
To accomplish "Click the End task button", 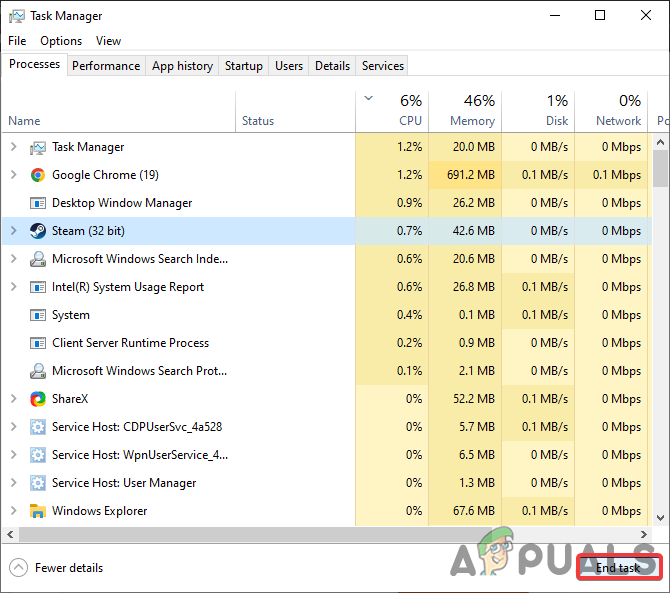I will coord(619,568).
